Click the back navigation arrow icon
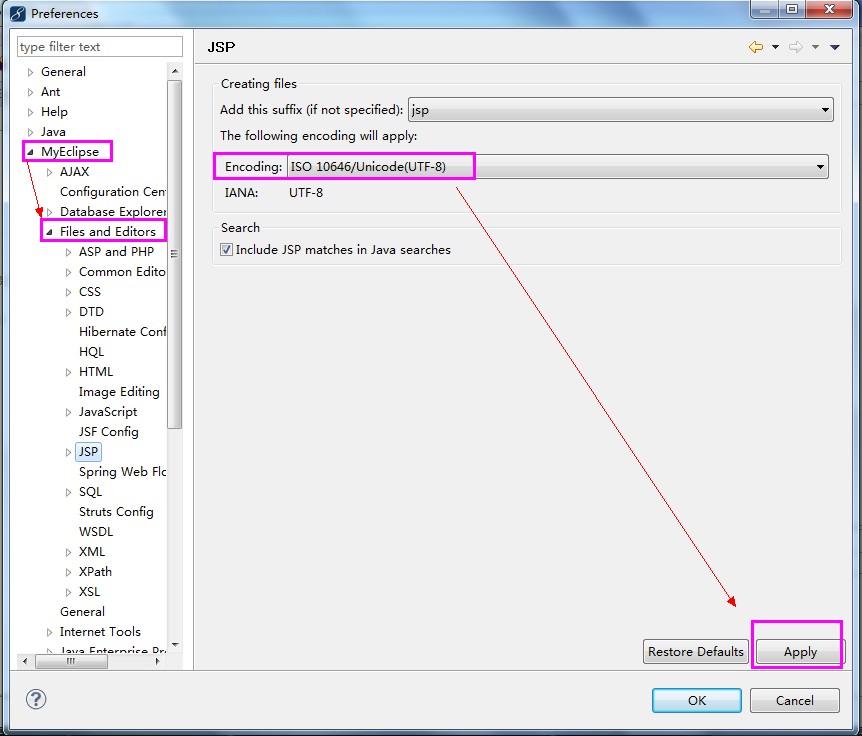This screenshot has height=736, width=862. pyautogui.click(x=756, y=47)
